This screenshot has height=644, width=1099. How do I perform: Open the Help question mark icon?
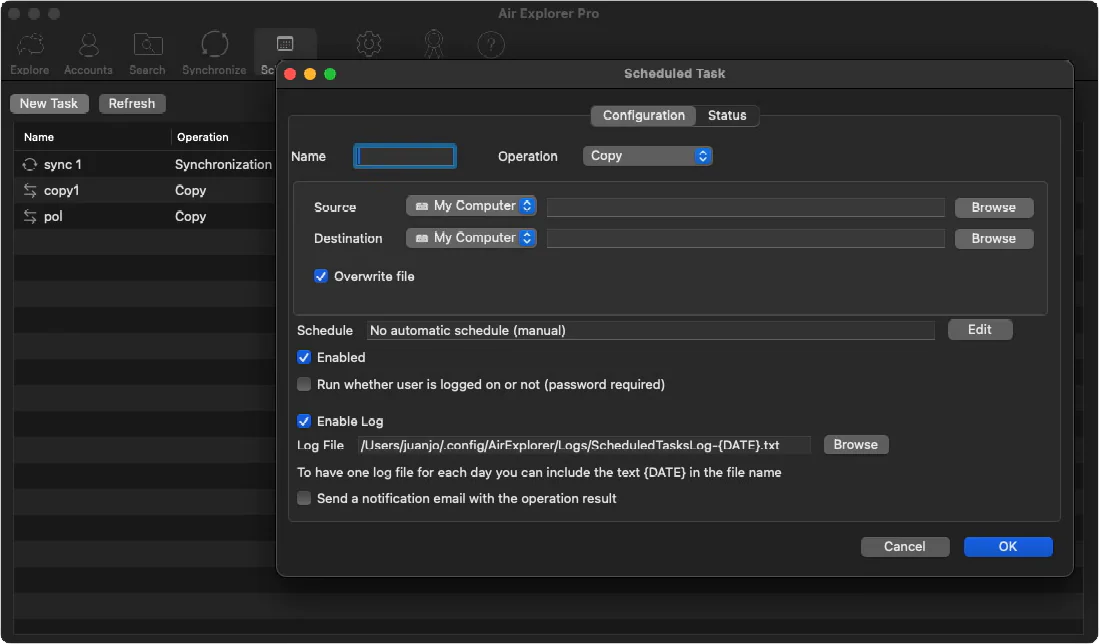[490, 44]
